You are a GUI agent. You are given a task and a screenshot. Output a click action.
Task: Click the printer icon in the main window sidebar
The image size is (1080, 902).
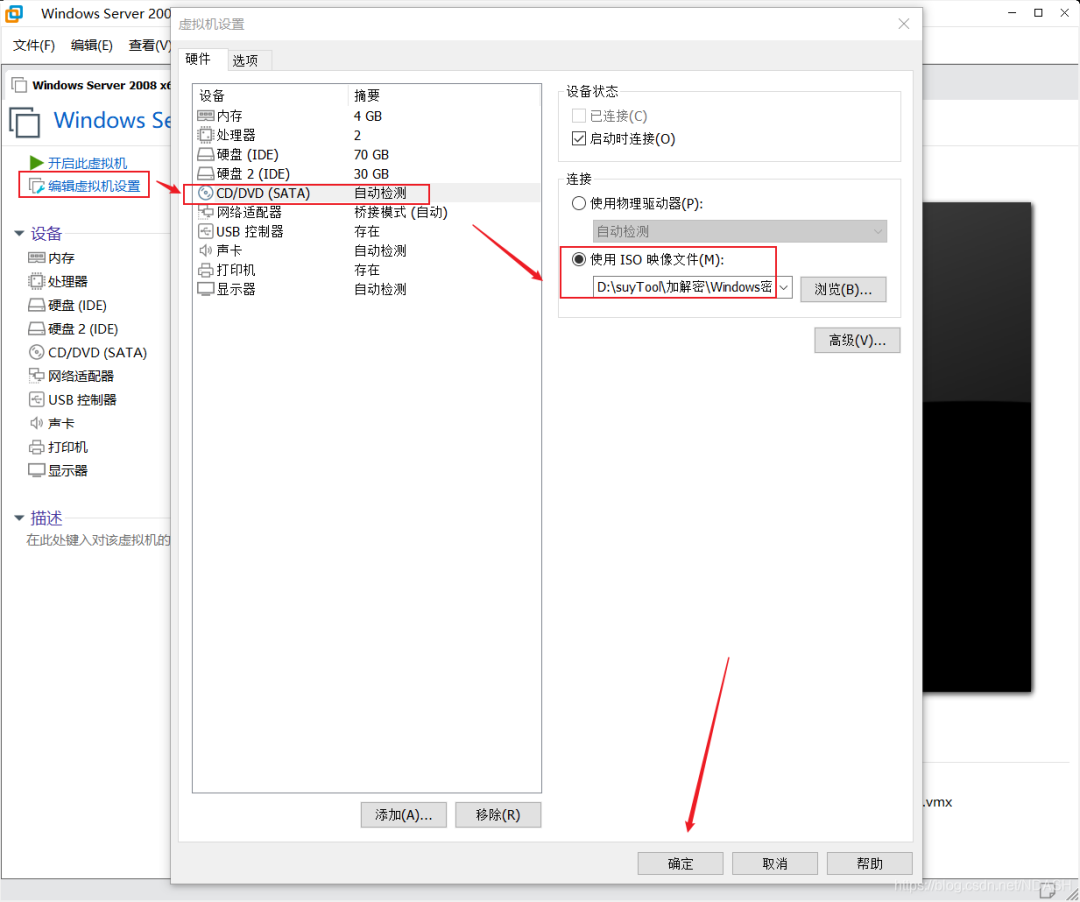tap(37, 447)
